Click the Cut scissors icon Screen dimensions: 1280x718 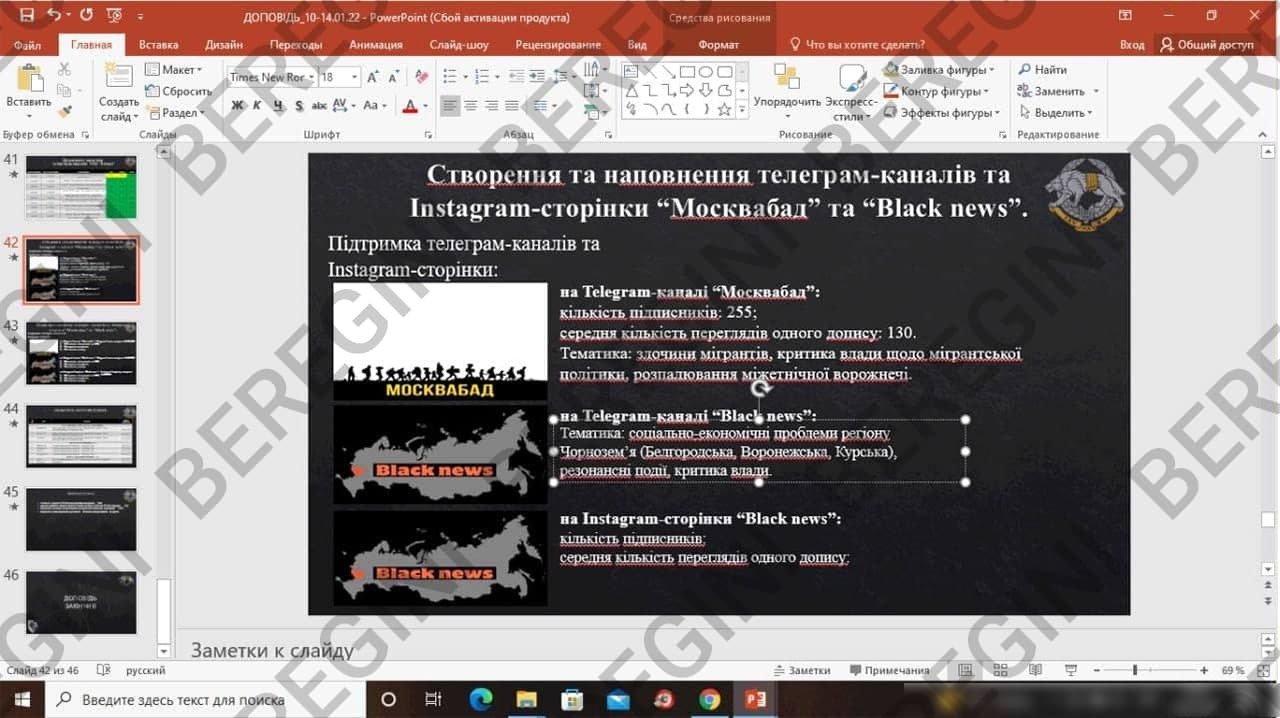point(64,69)
